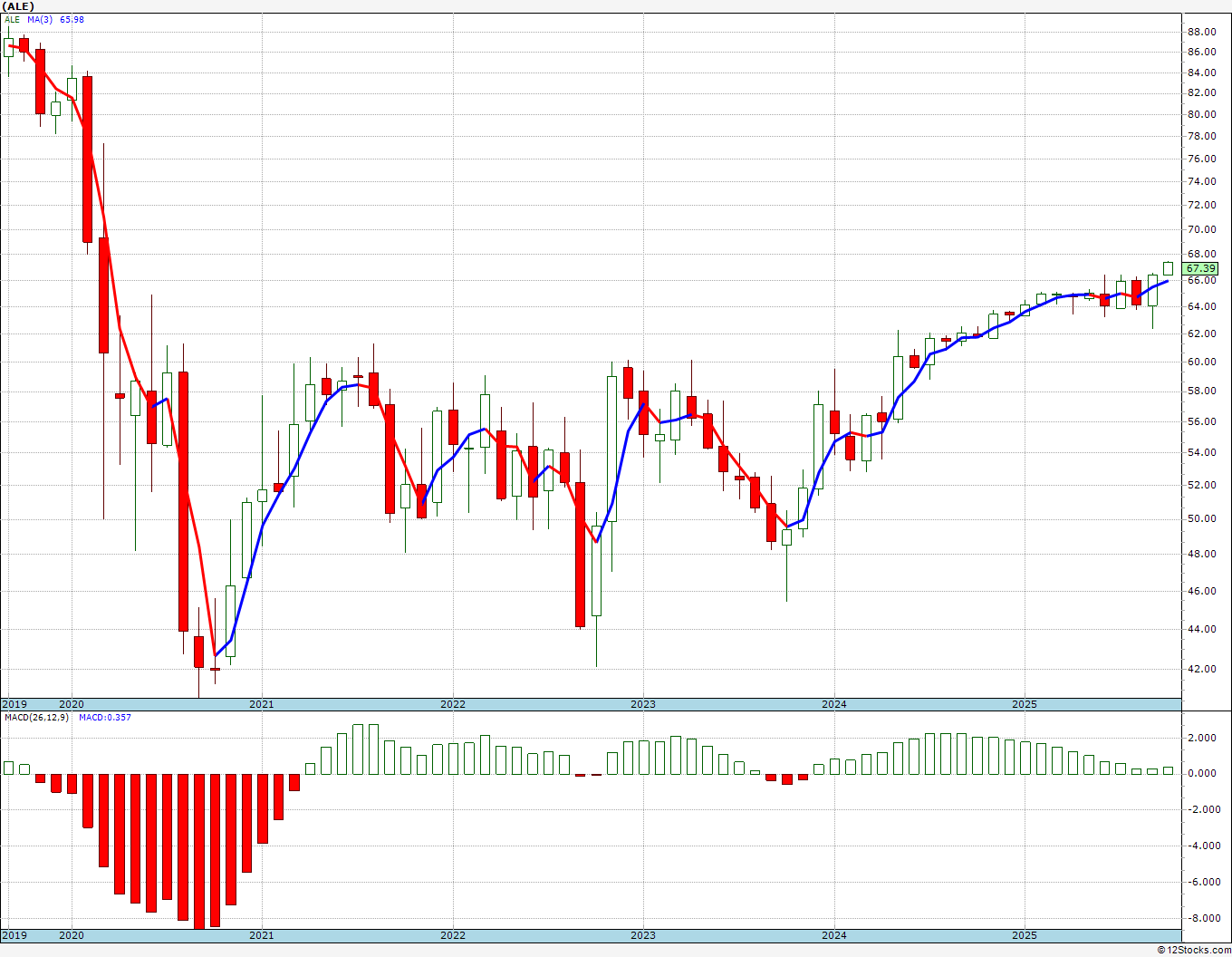Click the 78.00 price axis label
Viewport: 1232px width, 957px height.
[x=1201, y=136]
